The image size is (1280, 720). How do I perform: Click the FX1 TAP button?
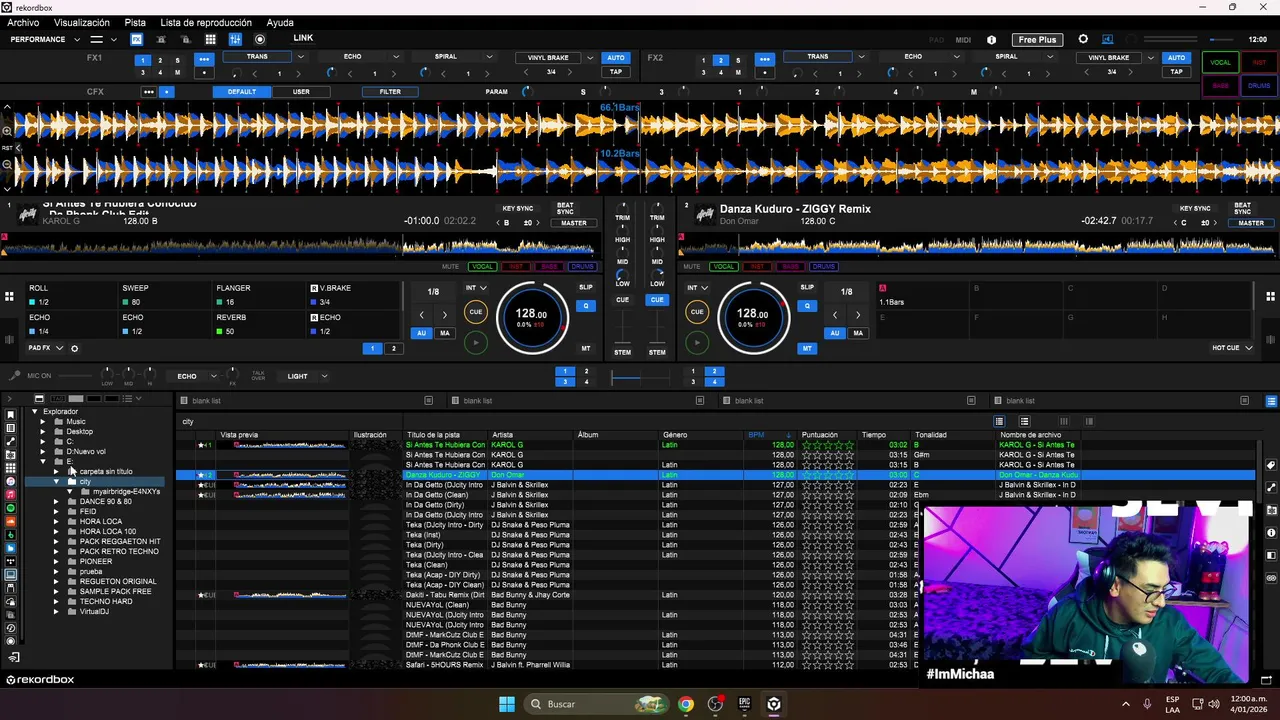click(x=616, y=72)
